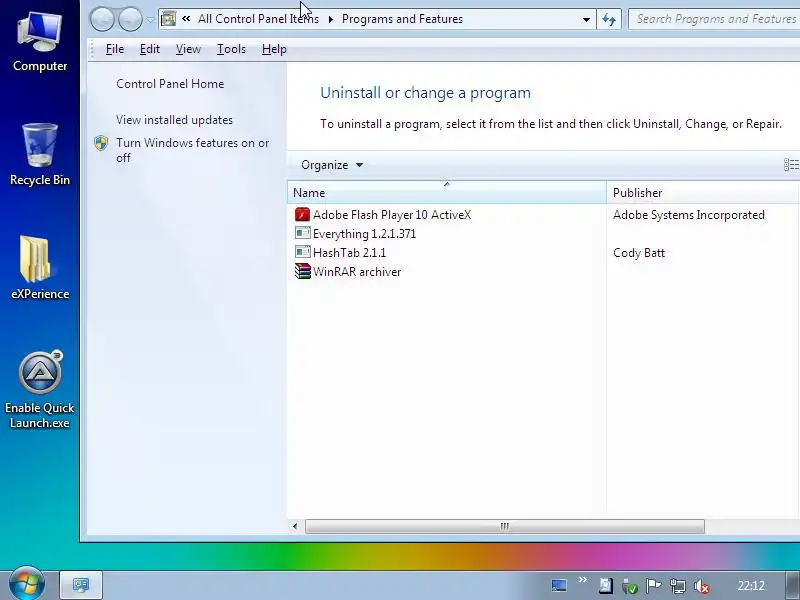800x600 pixels.
Task: Click All Control Panel Items breadcrumb
Action: tap(258, 19)
